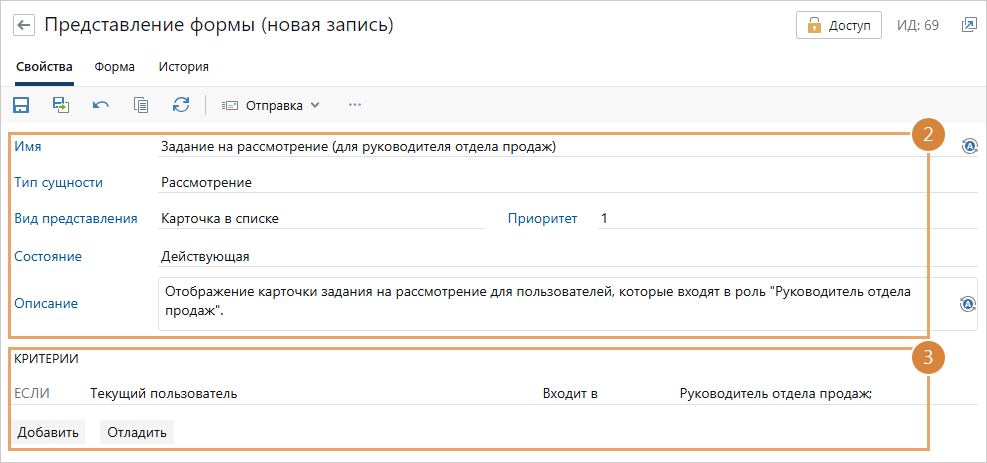Screen dimensions: 987x463
Task: Click the localization icon next to the Имя field
Action: [969, 147]
